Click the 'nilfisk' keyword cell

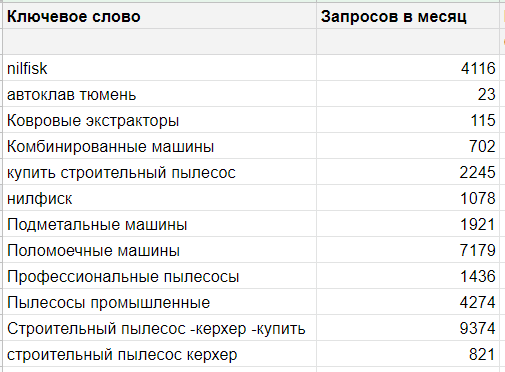pos(160,68)
